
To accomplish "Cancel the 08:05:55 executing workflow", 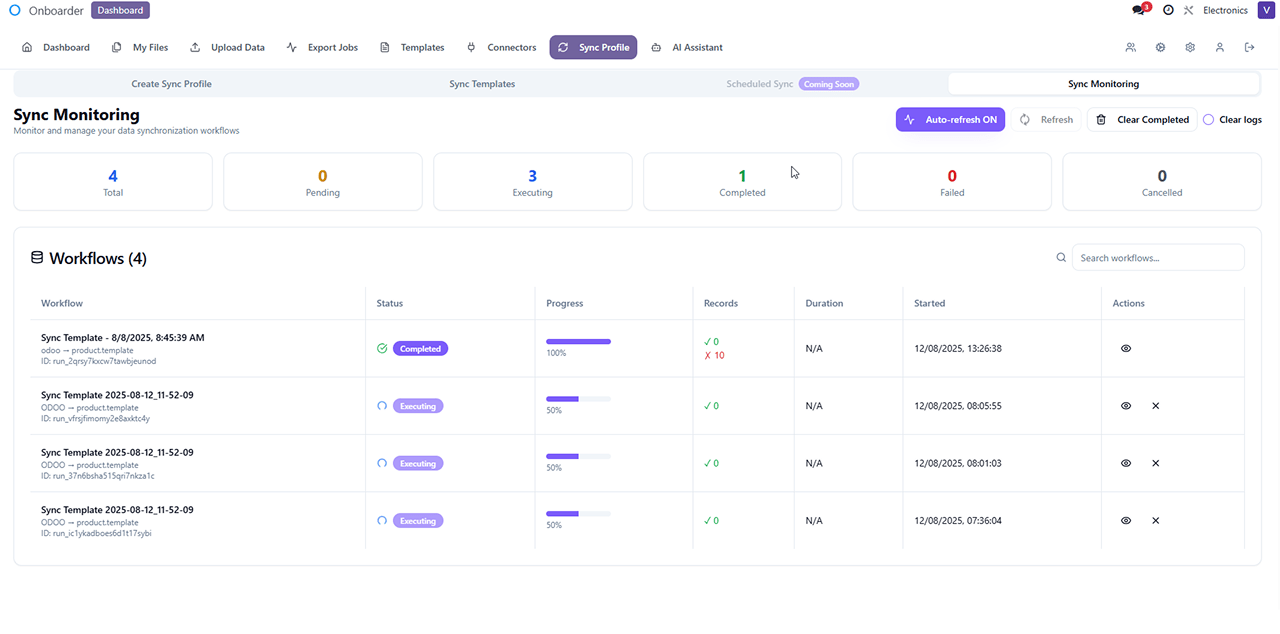I will (1155, 406).
